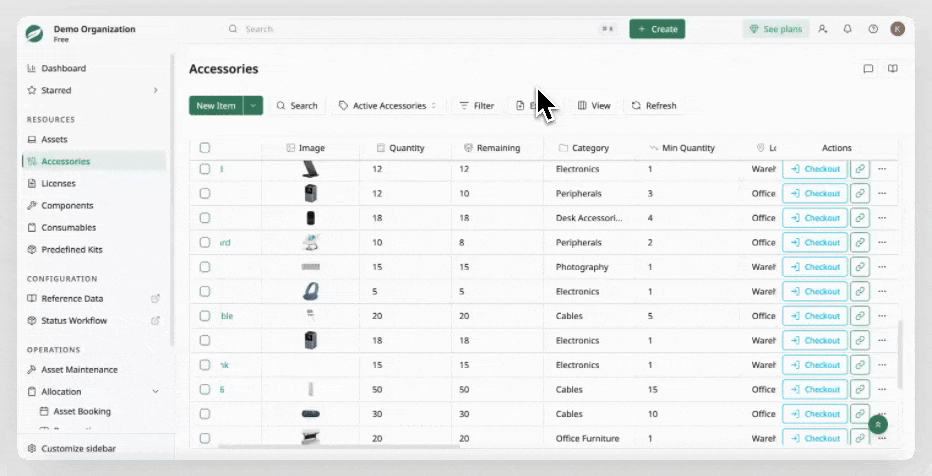Screen dimensions: 932x476
Task: Open the comments icon beside Accessories title
Action: 868,69
